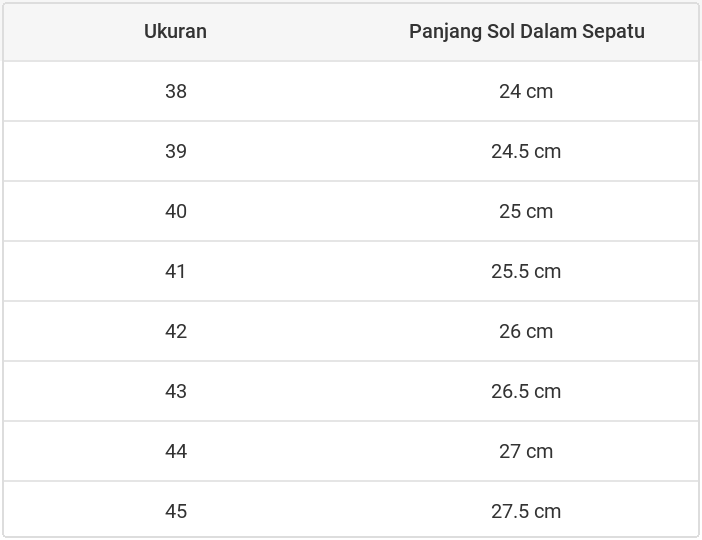Select the 25.5 cm cell

coord(526,271)
